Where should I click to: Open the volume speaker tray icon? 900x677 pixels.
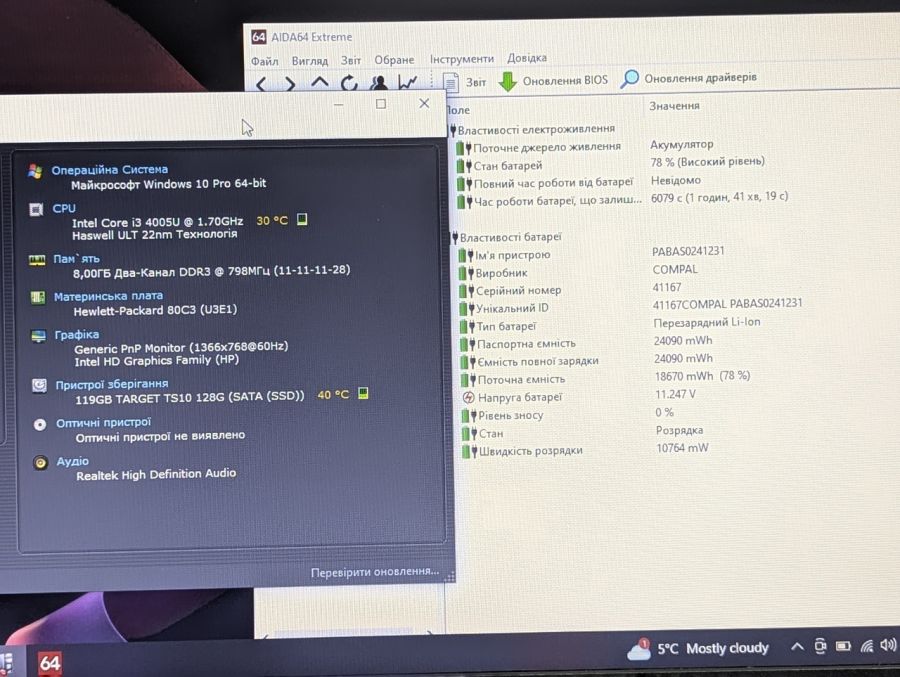tap(888, 645)
